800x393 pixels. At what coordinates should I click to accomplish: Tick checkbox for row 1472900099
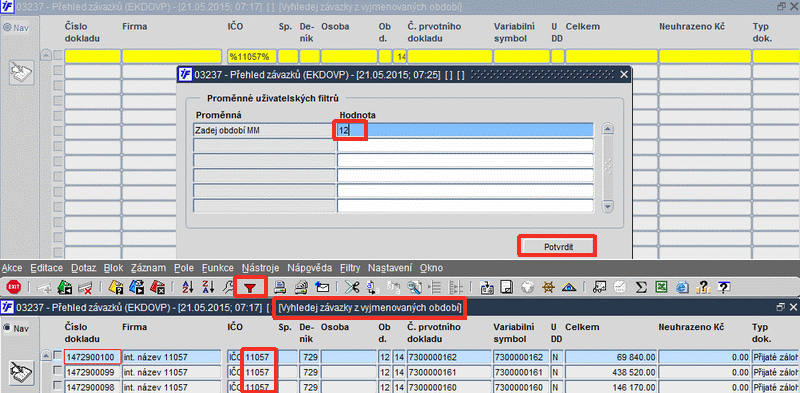tap(58, 371)
